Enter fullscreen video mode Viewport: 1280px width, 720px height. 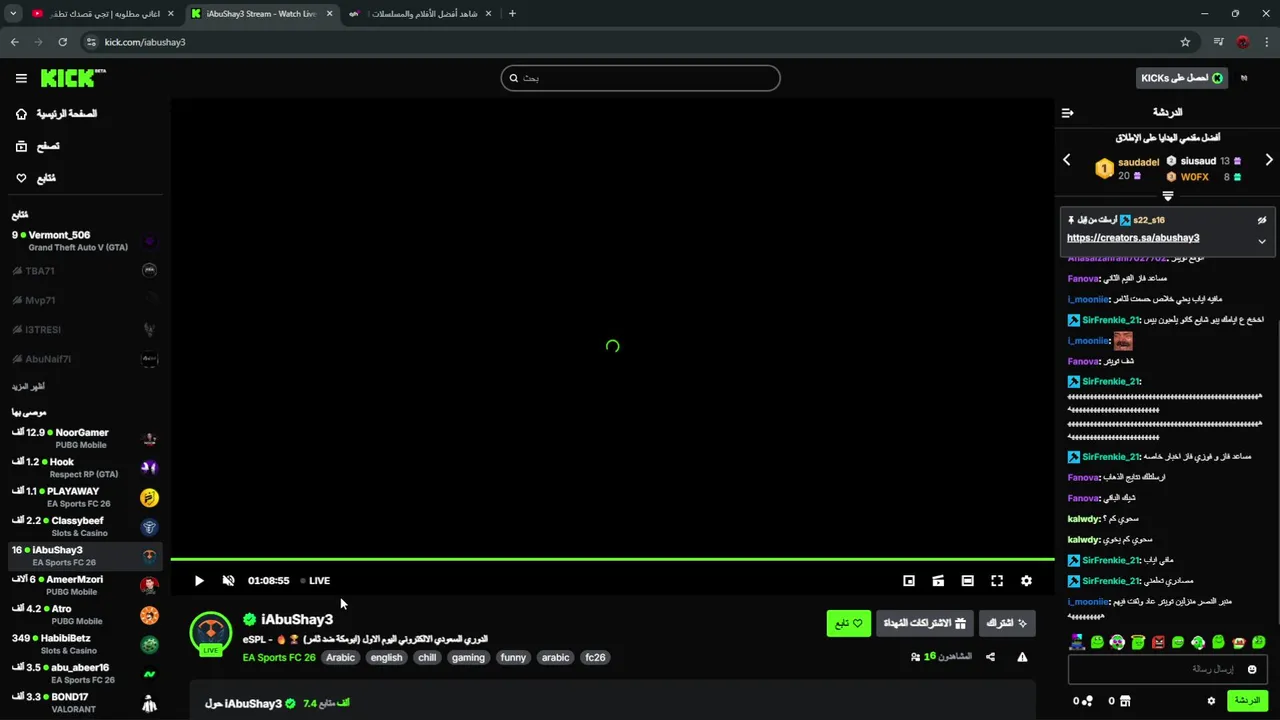pyautogui.click(x=997, y=580)
